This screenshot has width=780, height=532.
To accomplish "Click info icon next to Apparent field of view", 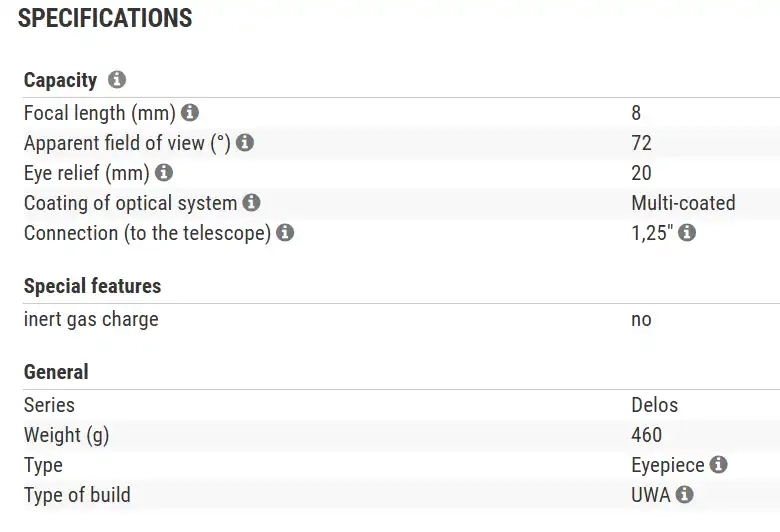I will point(245,143).
